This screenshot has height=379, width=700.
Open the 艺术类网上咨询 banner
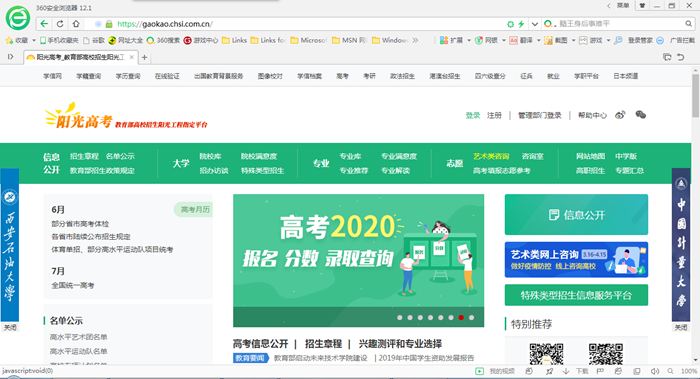pos(576,260)
